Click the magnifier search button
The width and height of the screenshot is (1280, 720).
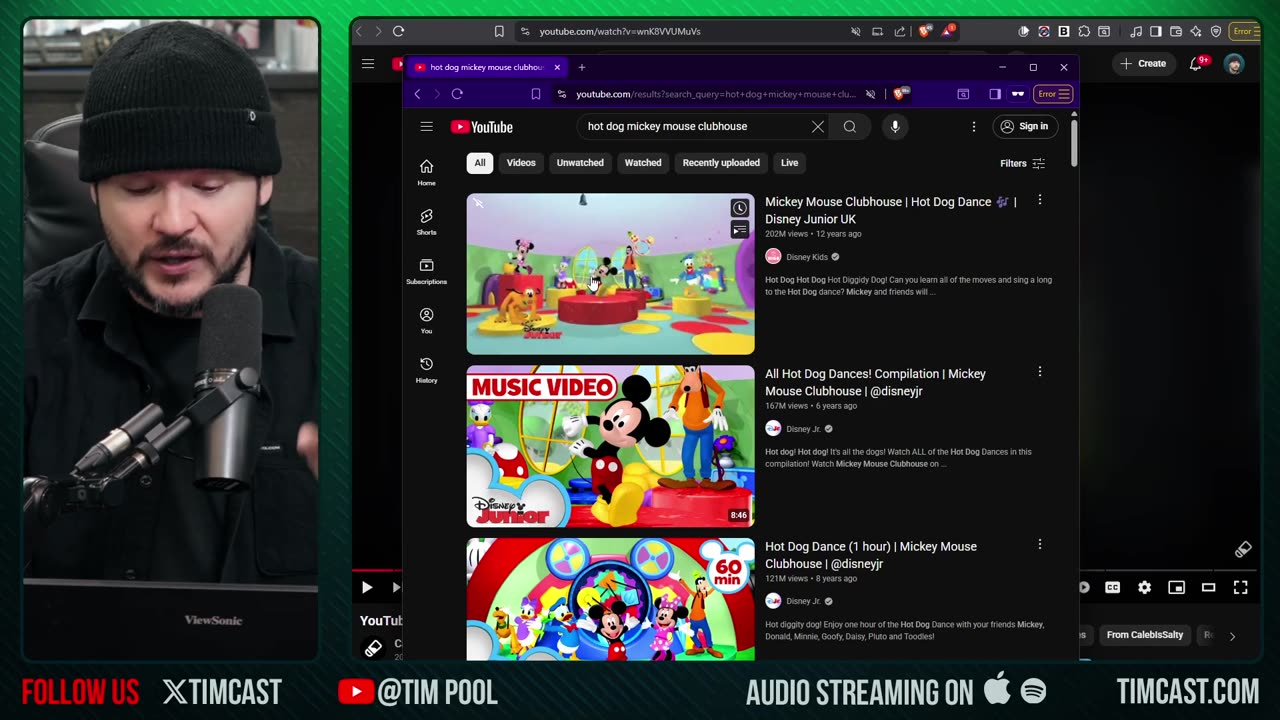pyautogui.click(x=850, y=127)
